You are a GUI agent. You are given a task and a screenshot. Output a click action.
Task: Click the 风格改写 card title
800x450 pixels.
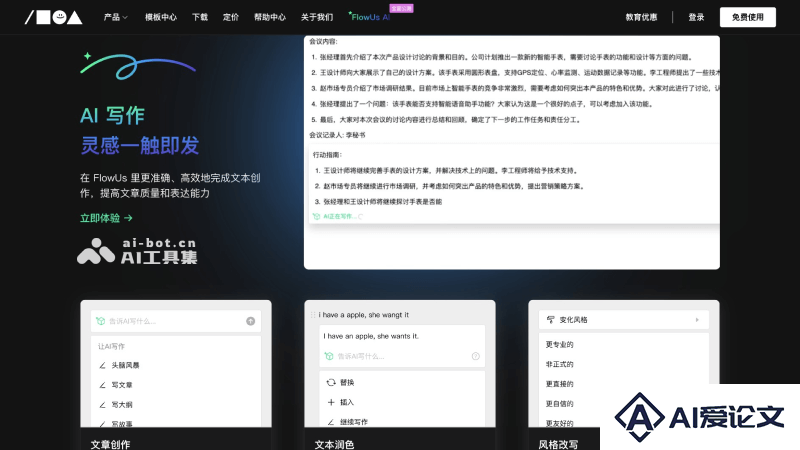[x=558, y=444]
